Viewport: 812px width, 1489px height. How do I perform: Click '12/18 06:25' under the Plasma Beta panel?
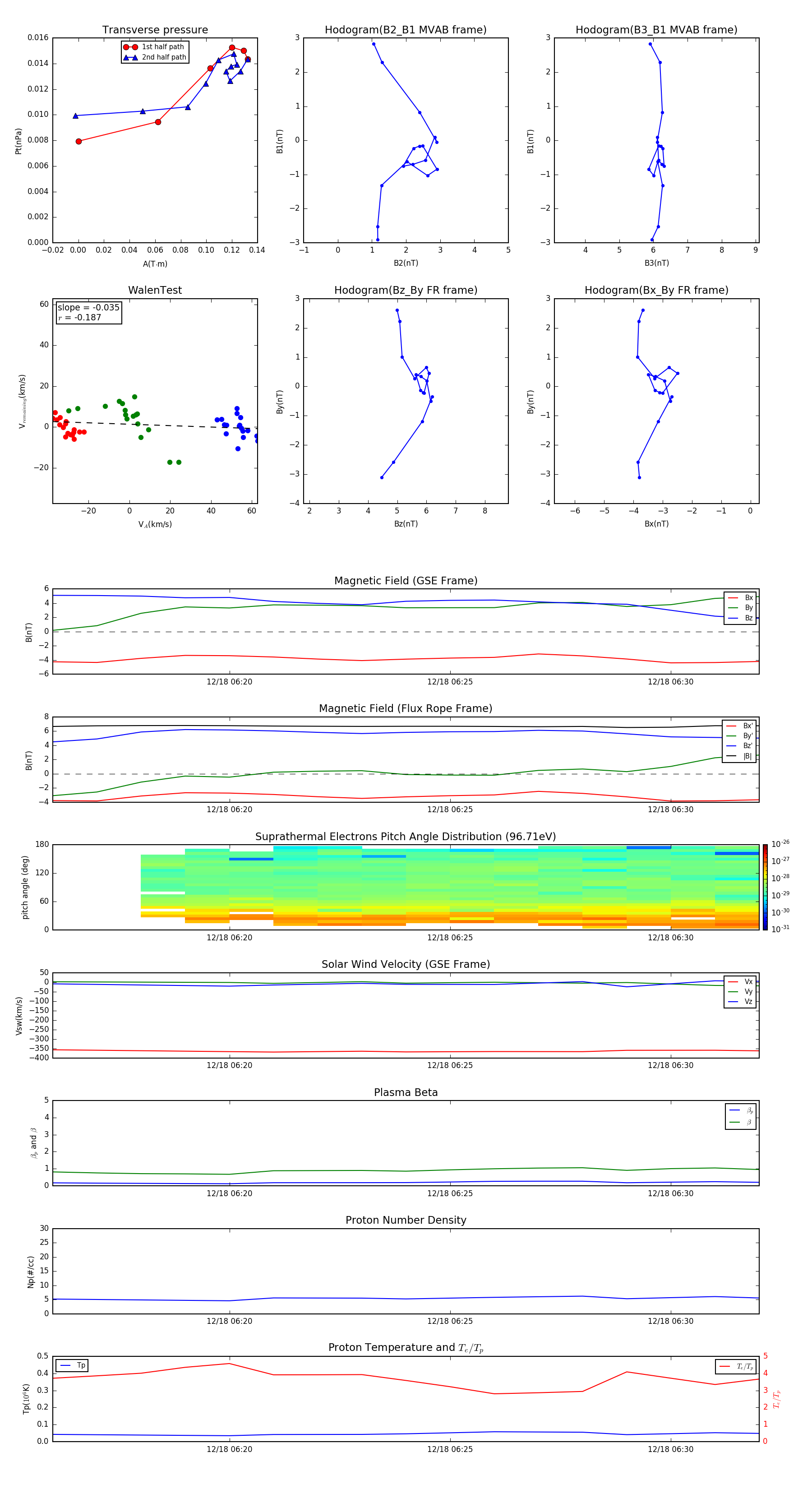click(x=450, y=1193)
